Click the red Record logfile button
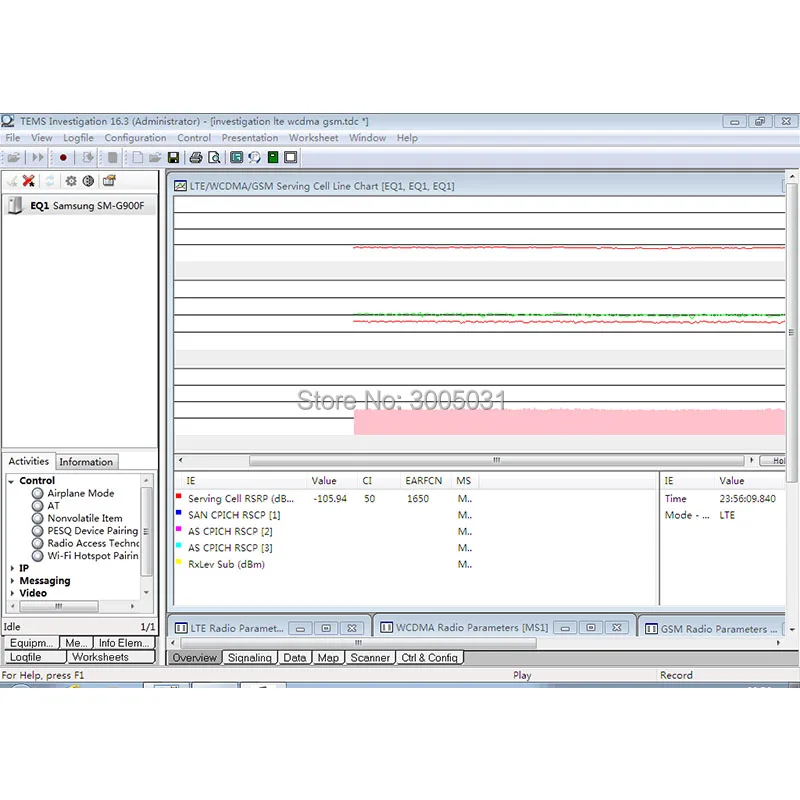 [x=63, y=158]
